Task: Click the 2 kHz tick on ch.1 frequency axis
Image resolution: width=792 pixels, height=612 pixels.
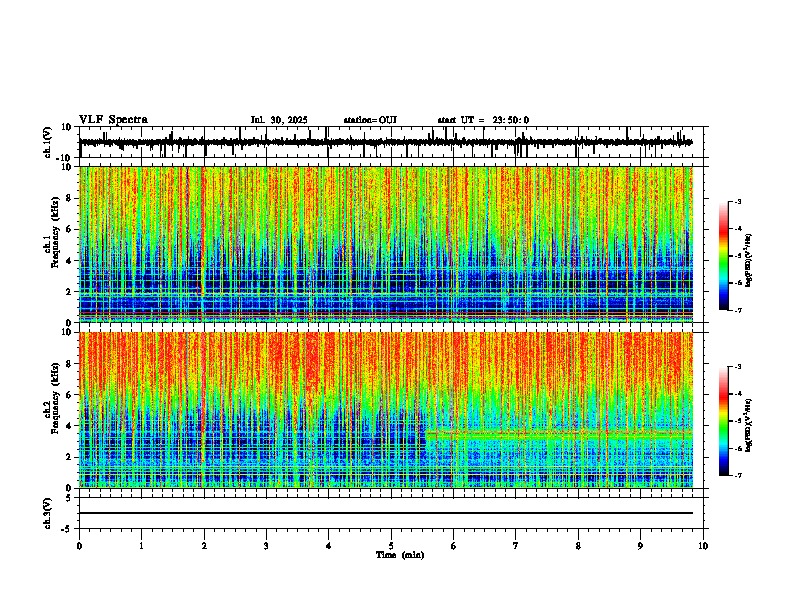Action: [70, 291]
